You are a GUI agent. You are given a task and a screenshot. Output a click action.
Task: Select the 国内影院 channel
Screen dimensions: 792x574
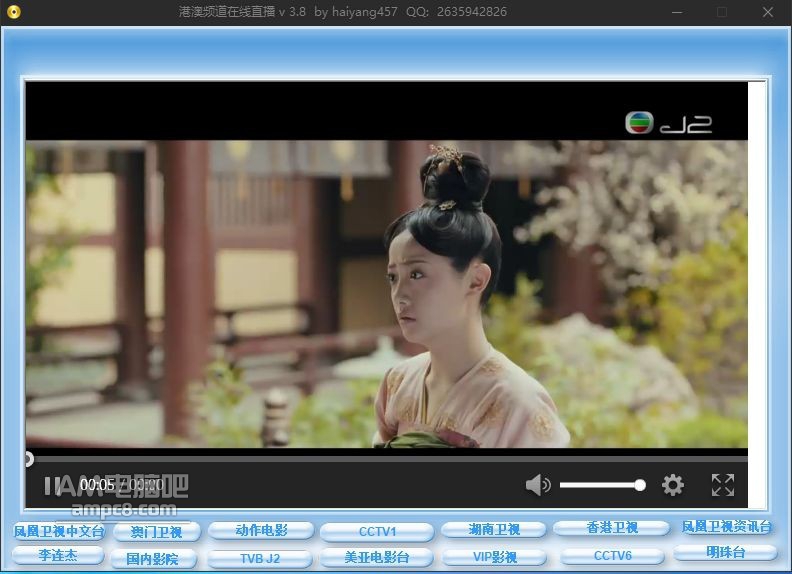[152, 559]
